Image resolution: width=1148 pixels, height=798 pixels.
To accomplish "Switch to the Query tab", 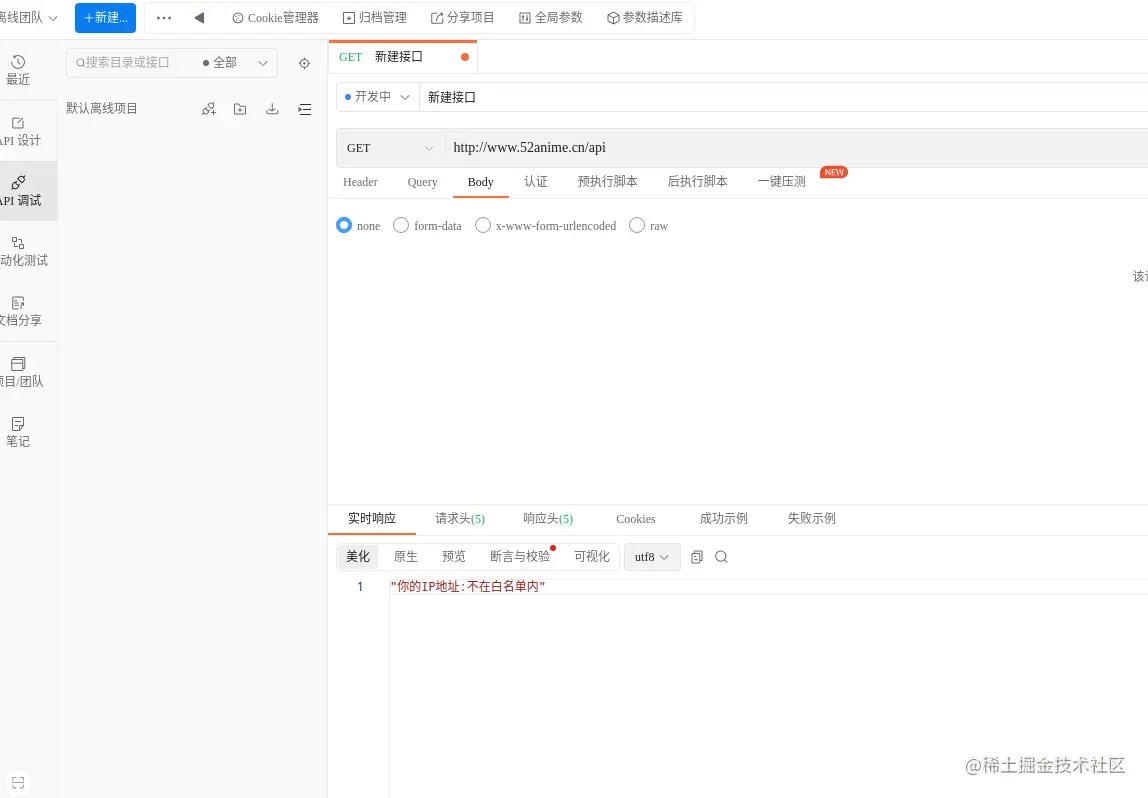I will click(x=422, y=182).
